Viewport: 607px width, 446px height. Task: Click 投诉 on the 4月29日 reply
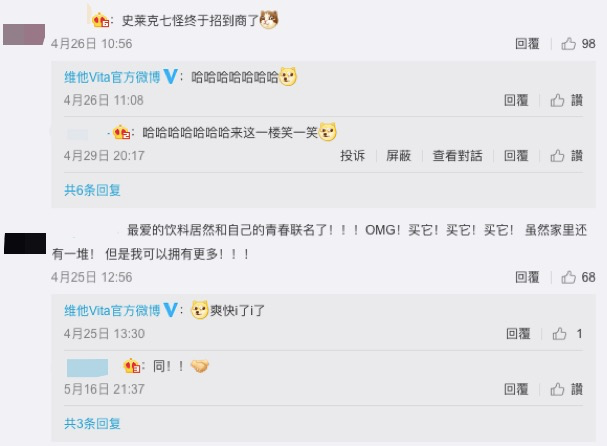tap(352, 156)
